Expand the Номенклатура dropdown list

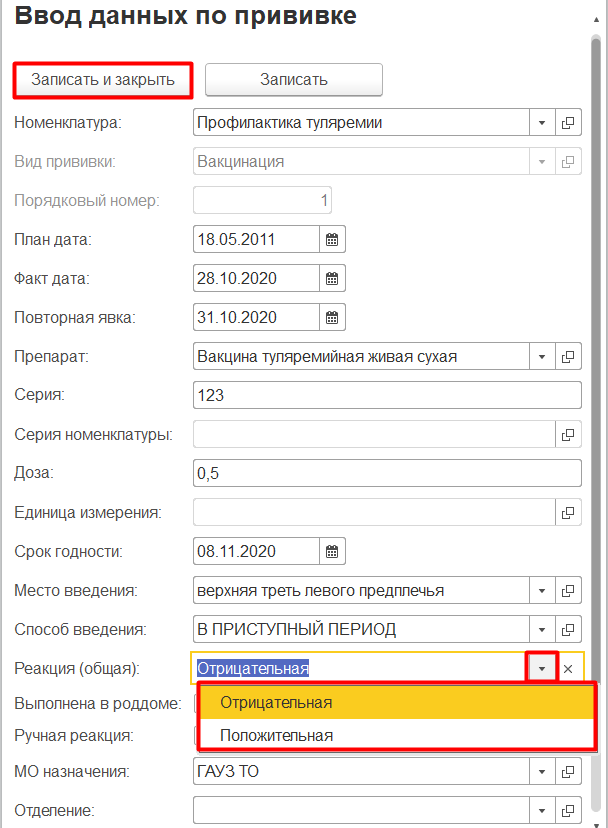pyautogui.click(x=541, y=123)
